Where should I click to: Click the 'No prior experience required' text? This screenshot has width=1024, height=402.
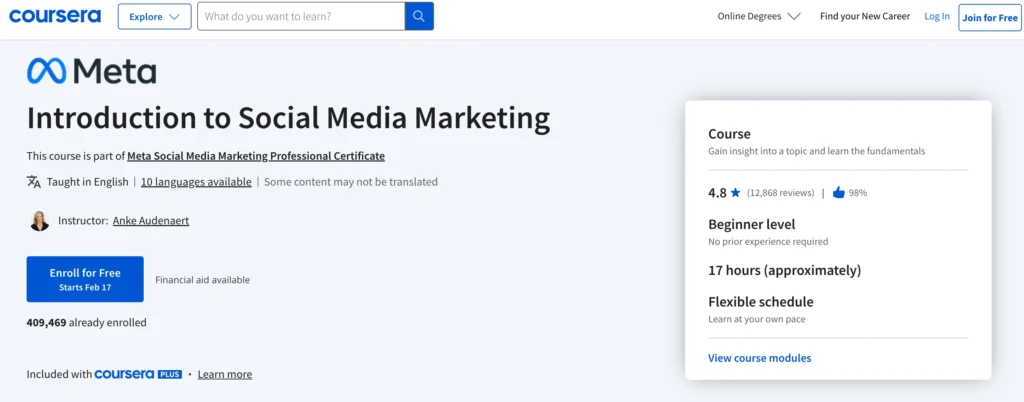coord(768,241)
